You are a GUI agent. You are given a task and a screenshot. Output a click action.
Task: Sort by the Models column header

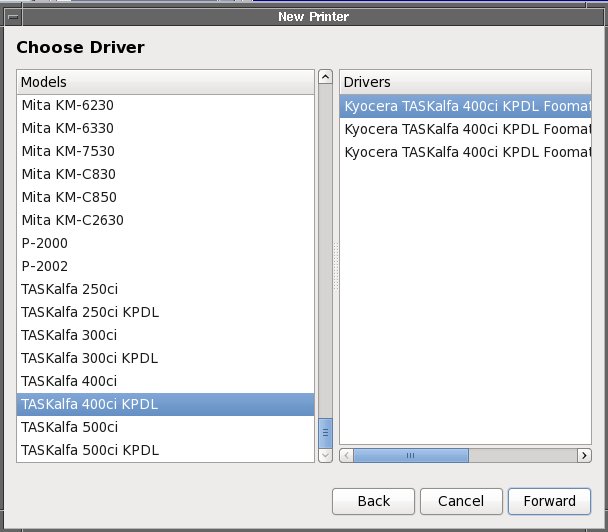tap(165, 81)
